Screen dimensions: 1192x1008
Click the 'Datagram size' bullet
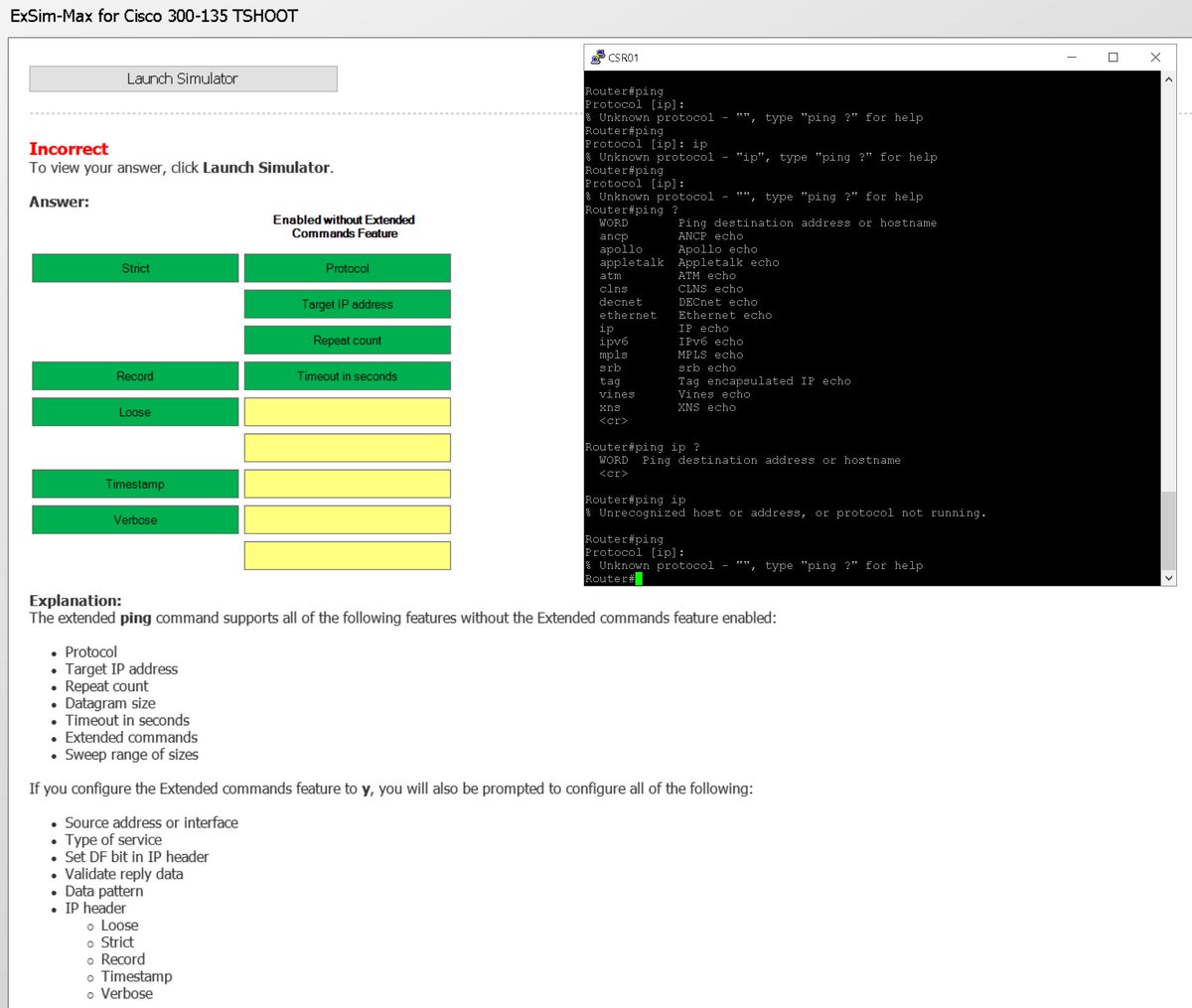110,703
